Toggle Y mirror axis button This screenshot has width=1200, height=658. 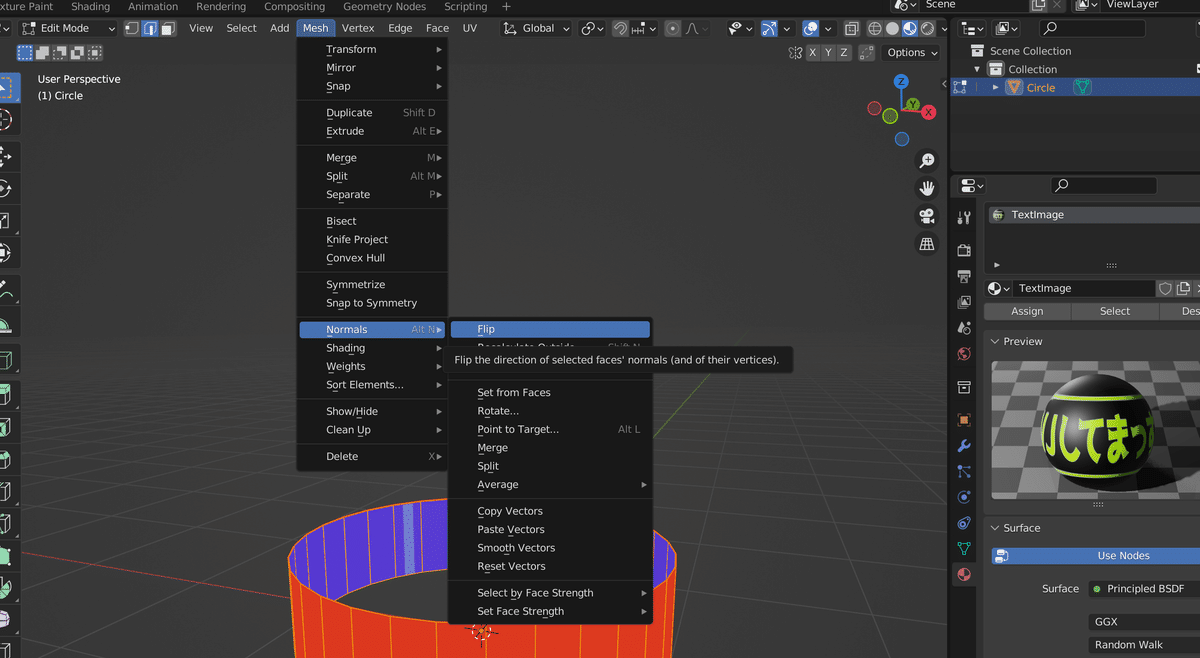[x=829, y=53]
